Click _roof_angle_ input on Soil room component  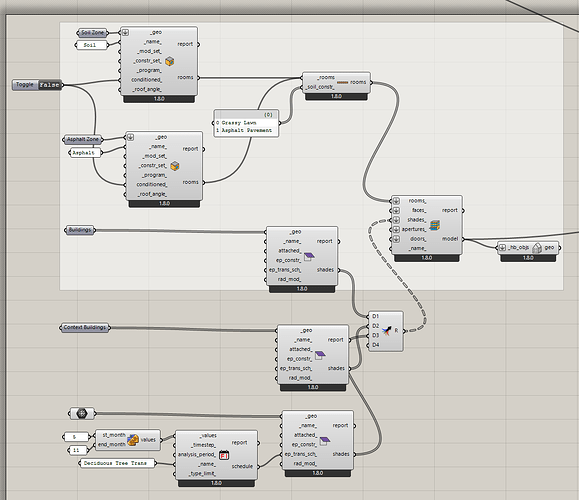pos(147,89)
